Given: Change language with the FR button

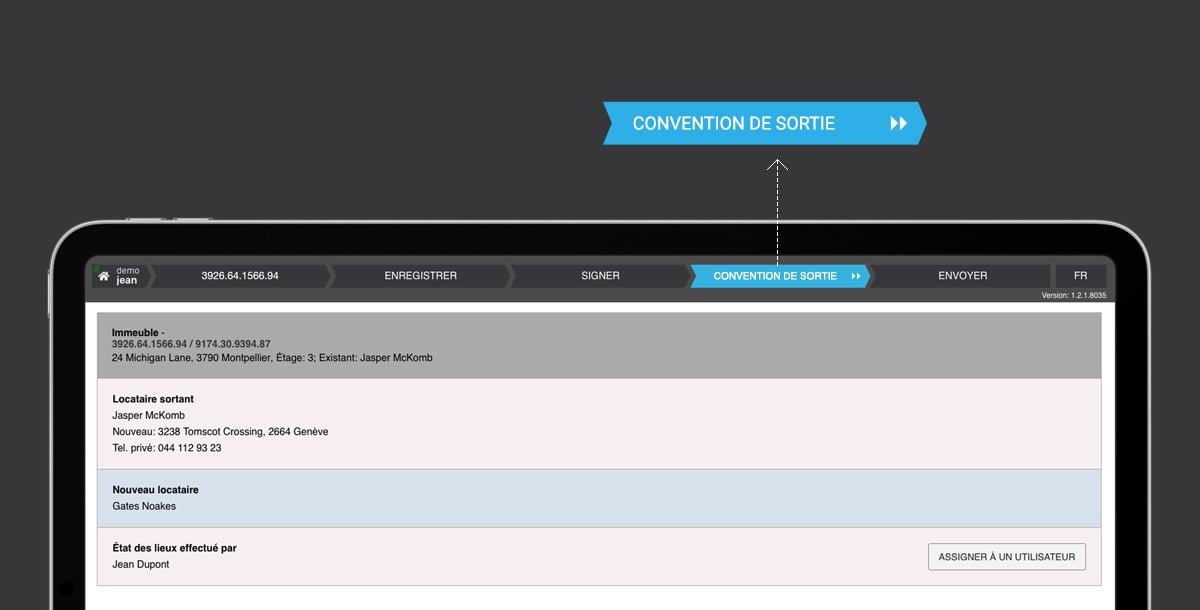Looking at the screenshot, I should click(x=1081, y=276).
